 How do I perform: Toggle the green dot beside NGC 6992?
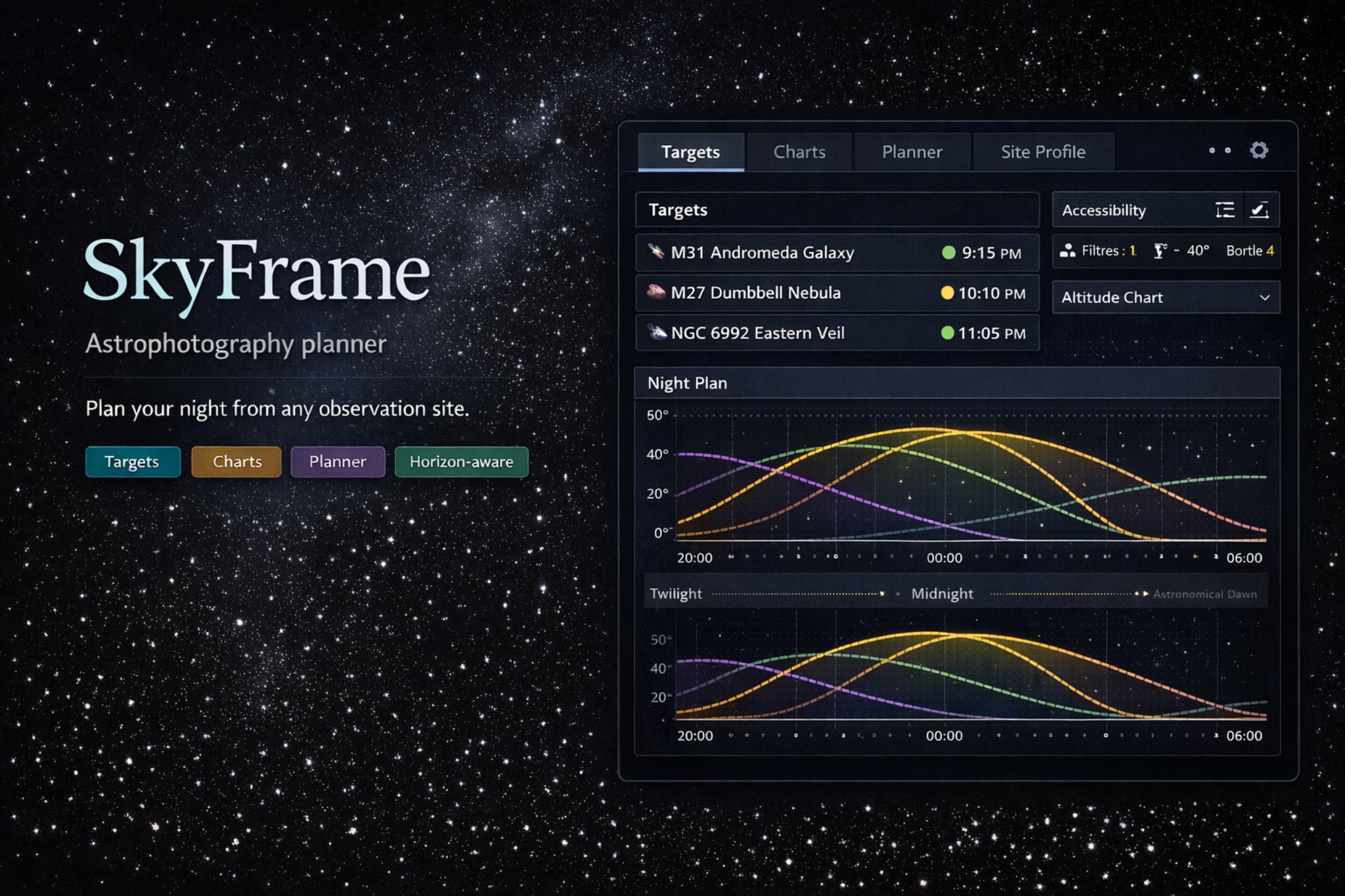(948, 333)
